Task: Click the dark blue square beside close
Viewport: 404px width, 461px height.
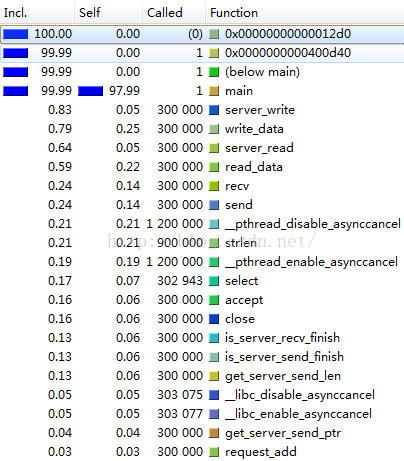Action: click(214, 319)
